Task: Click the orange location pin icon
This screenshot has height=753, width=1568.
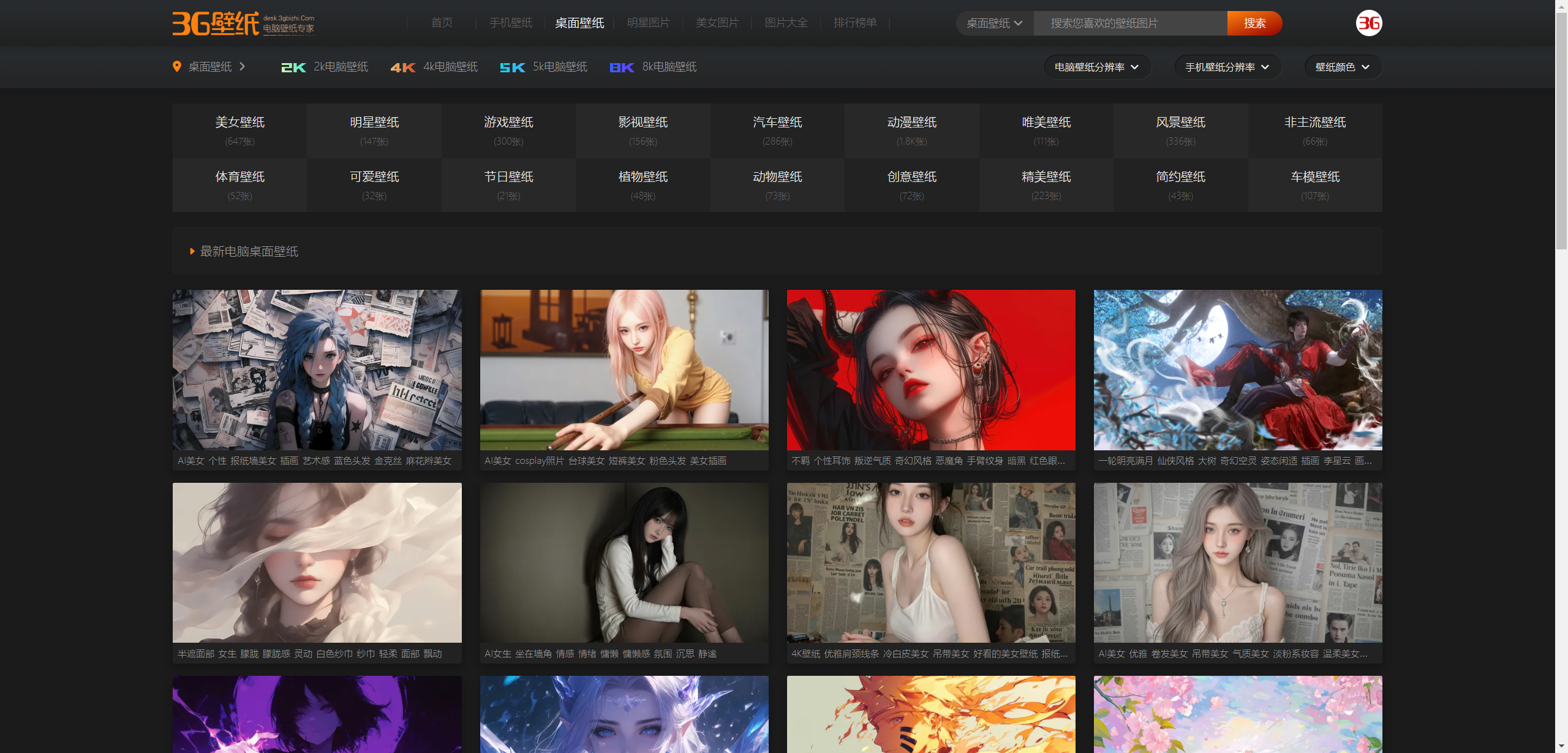Action: pos(177,66)
